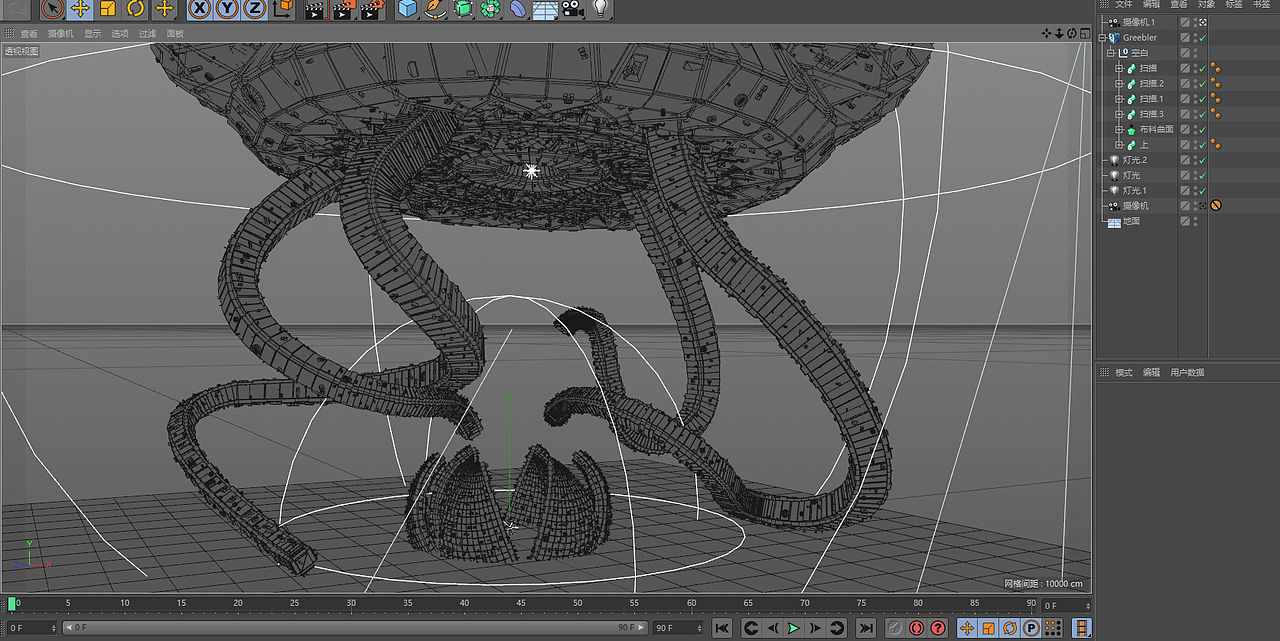This screenshot has height=641, width=1280.
Task: Activate the Scale tool in top toolbar
Action: 108,9
